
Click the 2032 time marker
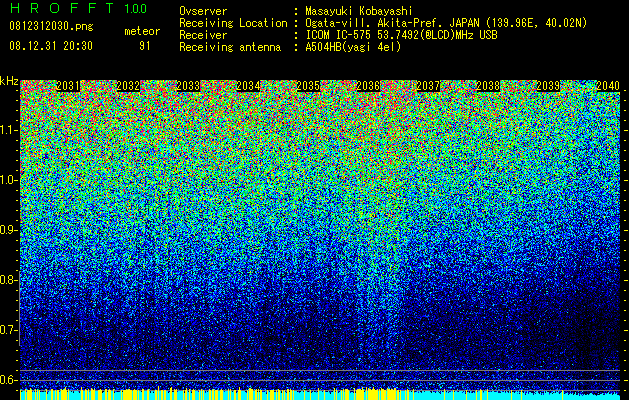128,86
